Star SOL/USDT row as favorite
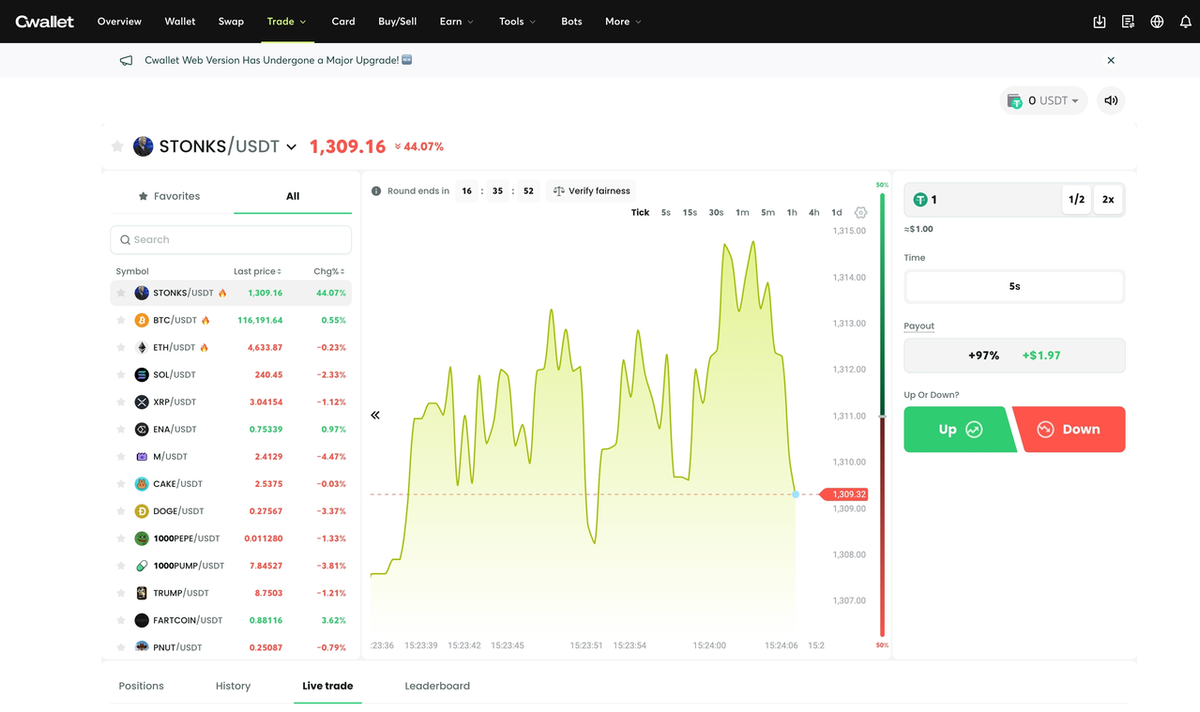The width and height of the screenshot is (1200, 712). click(121, 375)
